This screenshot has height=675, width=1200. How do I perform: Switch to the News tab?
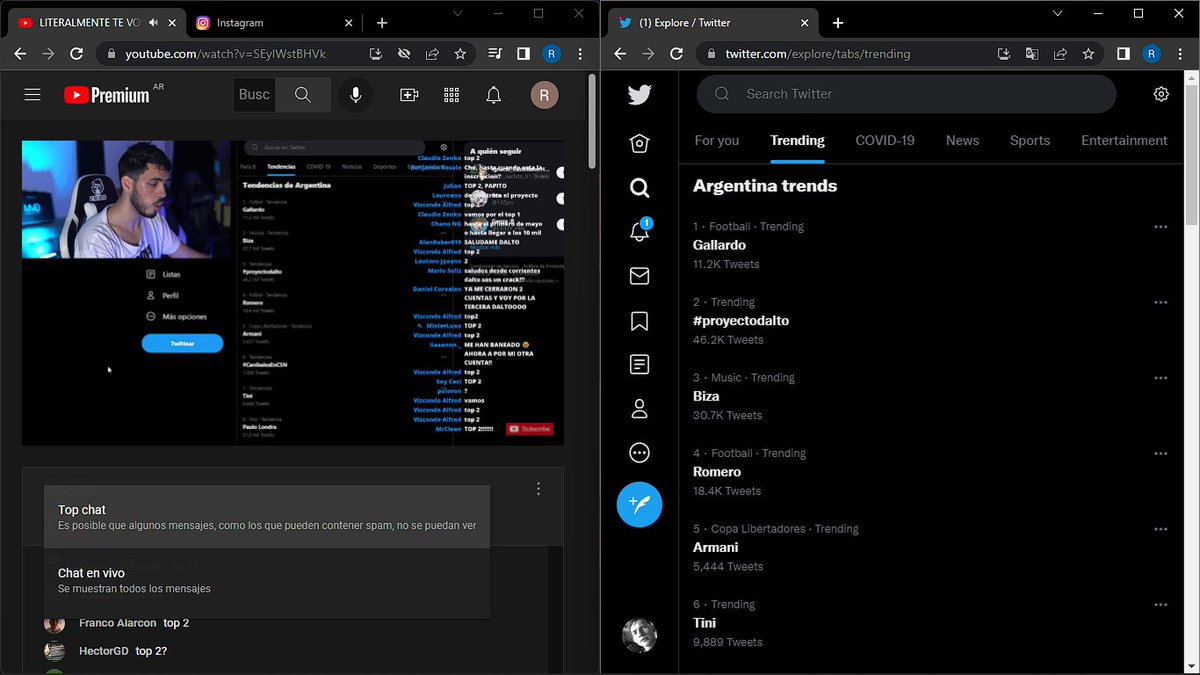point(962,141)
